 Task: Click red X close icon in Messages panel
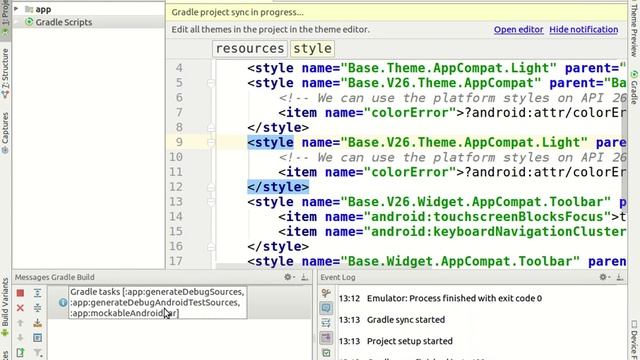click(20, 308)
